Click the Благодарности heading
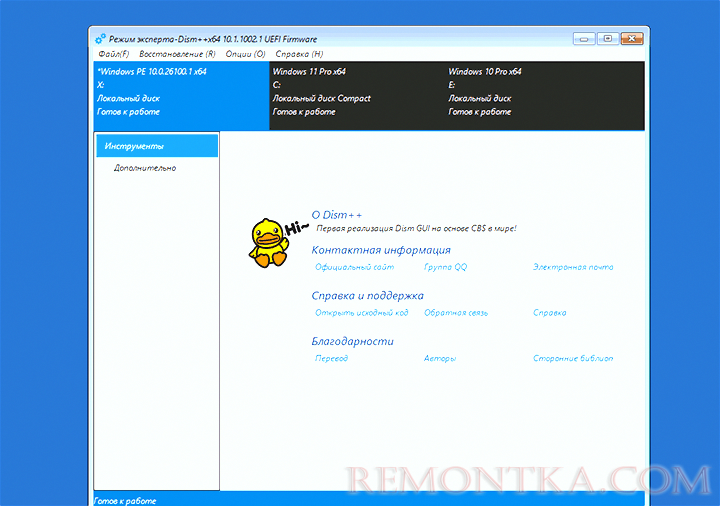 [353, 341]
